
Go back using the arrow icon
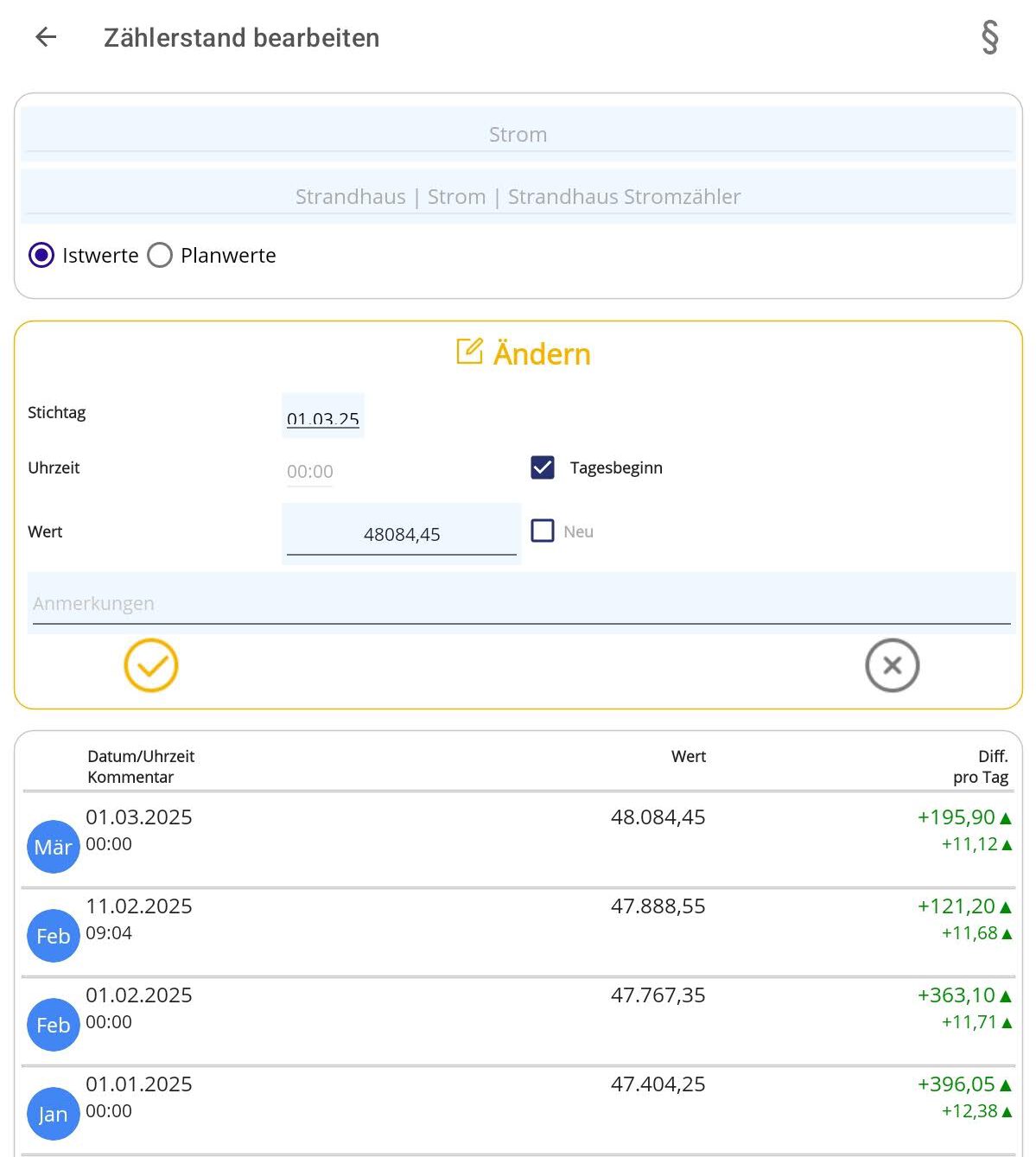(46, 37)
